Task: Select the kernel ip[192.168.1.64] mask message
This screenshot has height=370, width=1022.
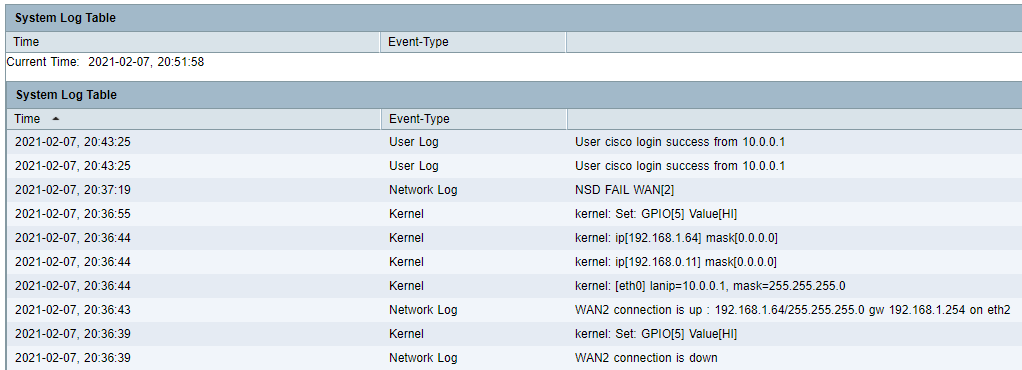Action: point(676,238)
